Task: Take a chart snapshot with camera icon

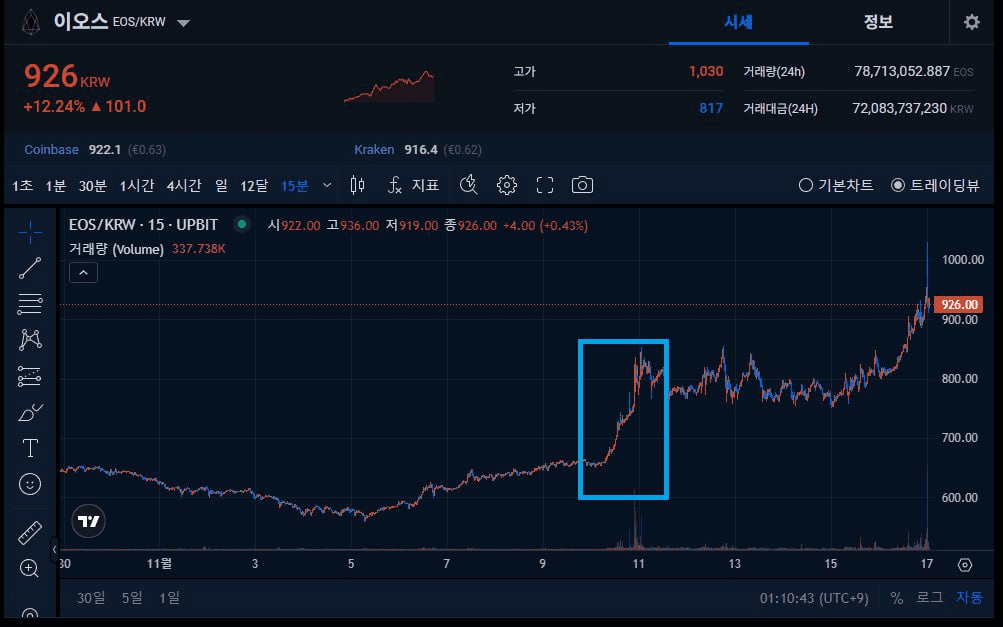Action: click(x=582, y=186)
